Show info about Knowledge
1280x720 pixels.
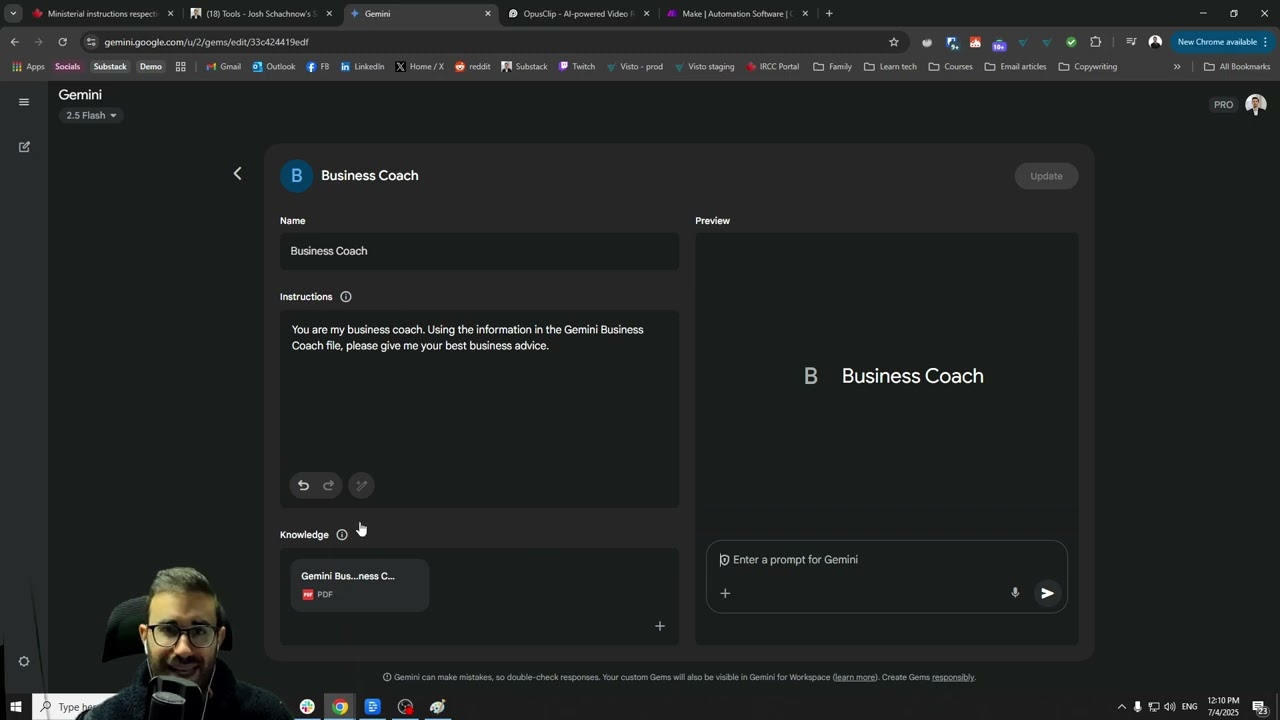(342, 535)
